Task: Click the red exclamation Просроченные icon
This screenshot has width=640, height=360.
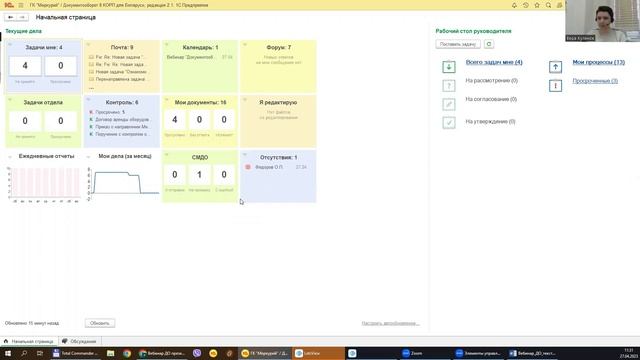Action: tap(555, 86)
